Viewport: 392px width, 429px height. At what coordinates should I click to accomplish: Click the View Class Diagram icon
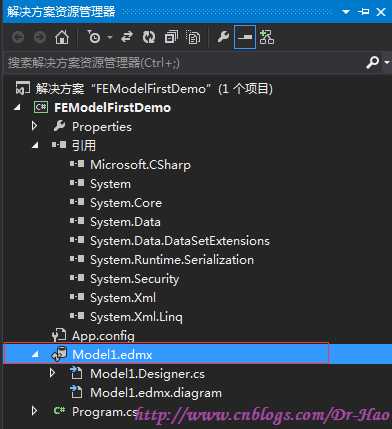[267, 37]
